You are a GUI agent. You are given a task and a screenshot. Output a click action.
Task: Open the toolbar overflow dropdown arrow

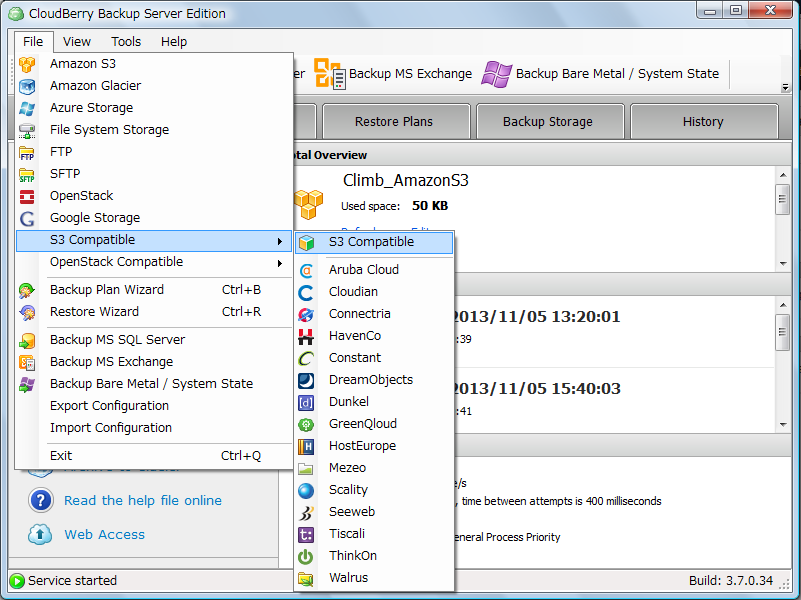click(785, 87)
